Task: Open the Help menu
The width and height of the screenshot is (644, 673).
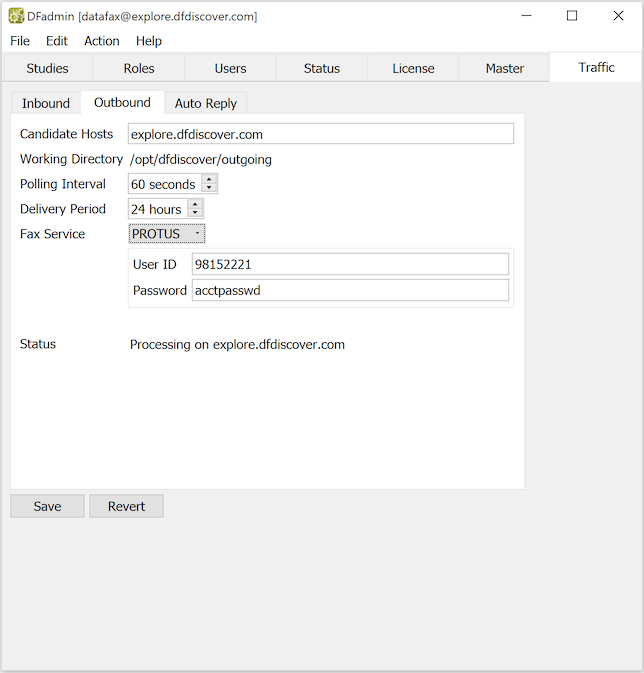Action: 149,41
